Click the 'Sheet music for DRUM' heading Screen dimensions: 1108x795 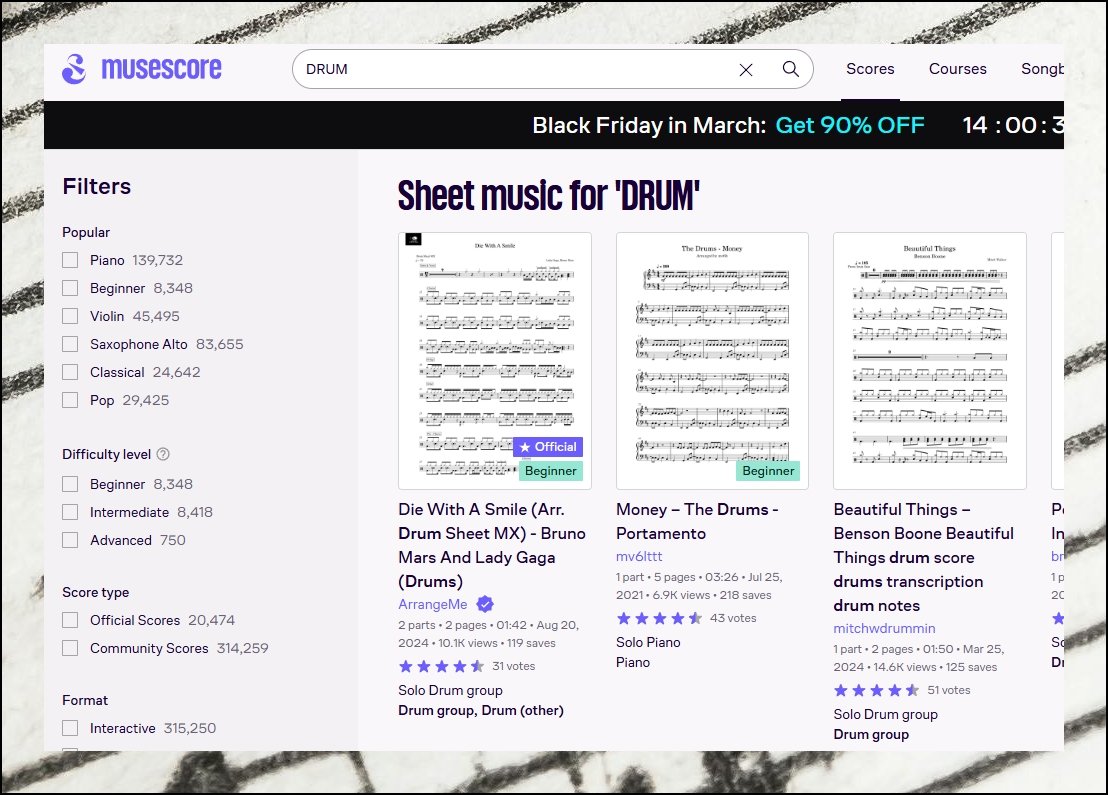548,196
